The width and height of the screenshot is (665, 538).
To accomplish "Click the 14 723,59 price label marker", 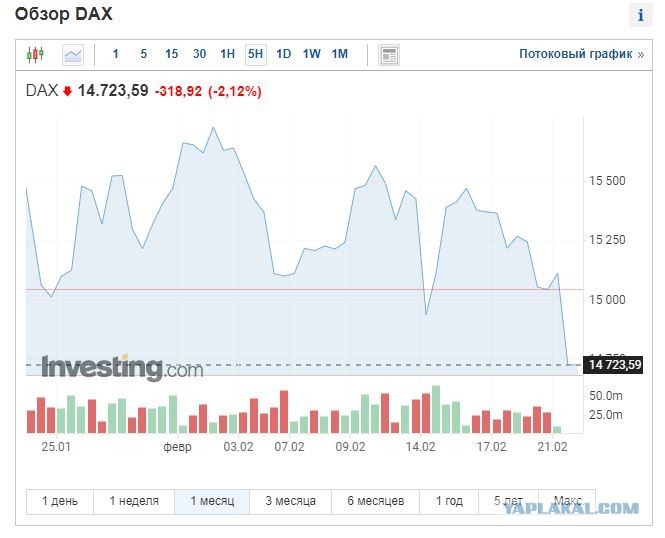I will [x=613, y=365].
